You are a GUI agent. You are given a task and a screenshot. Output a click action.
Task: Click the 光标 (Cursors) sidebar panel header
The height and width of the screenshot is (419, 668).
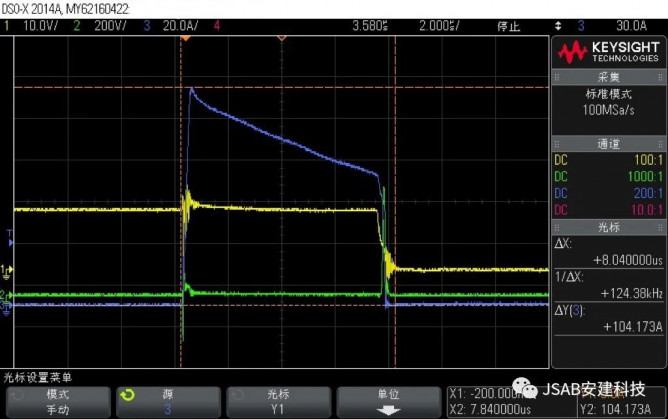click(x=609, y=227)
